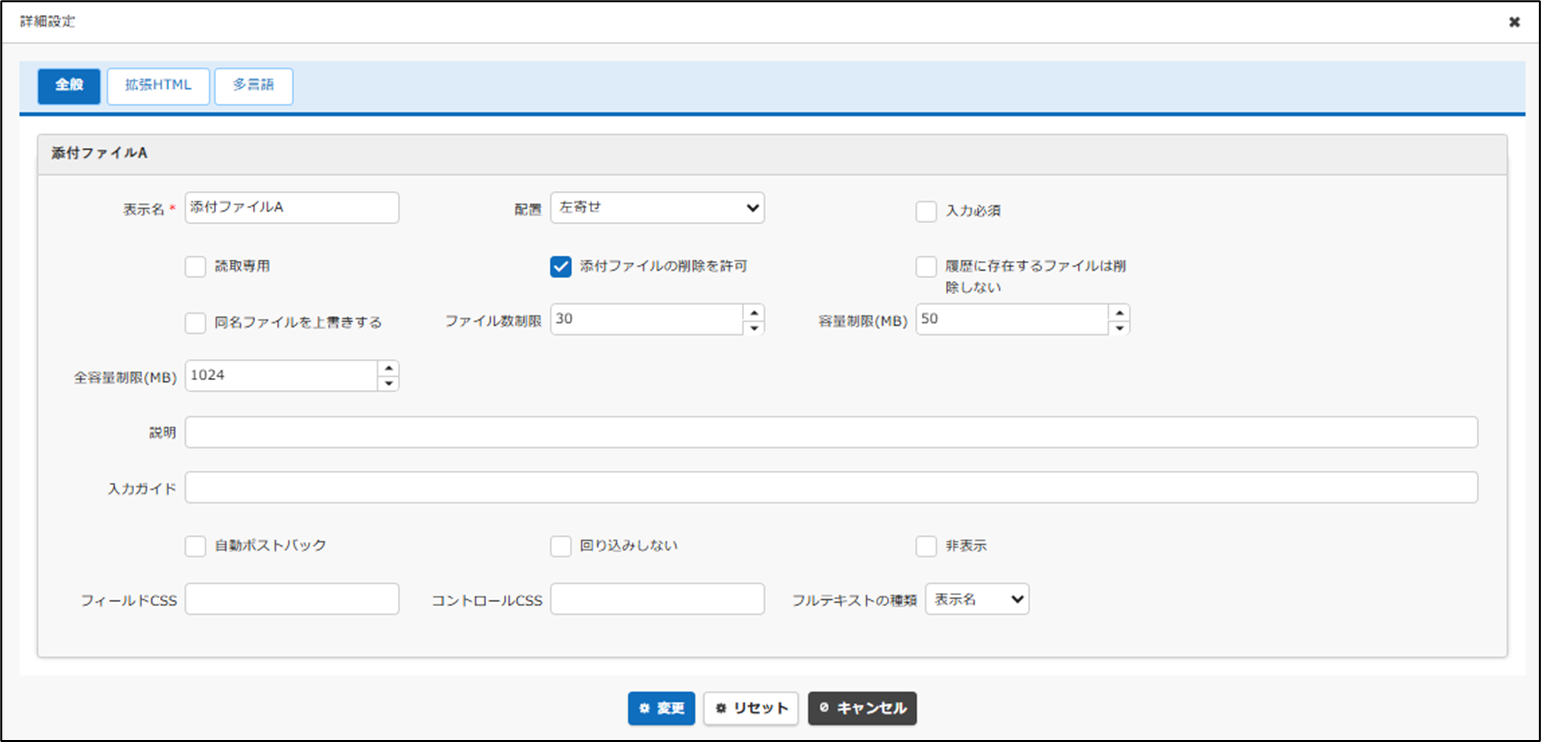Open the 多言語 tab
1541x742 pixels.
(253, 86)
